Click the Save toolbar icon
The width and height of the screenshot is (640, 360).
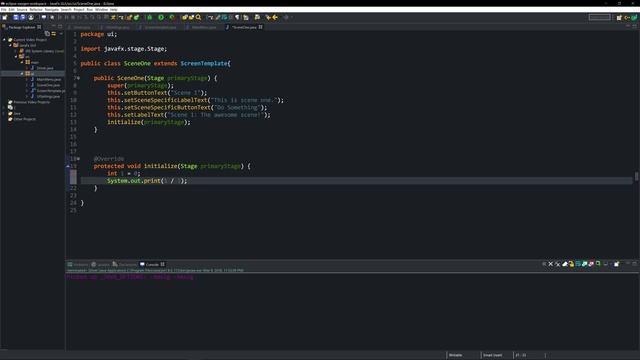[x=16, y=17]
